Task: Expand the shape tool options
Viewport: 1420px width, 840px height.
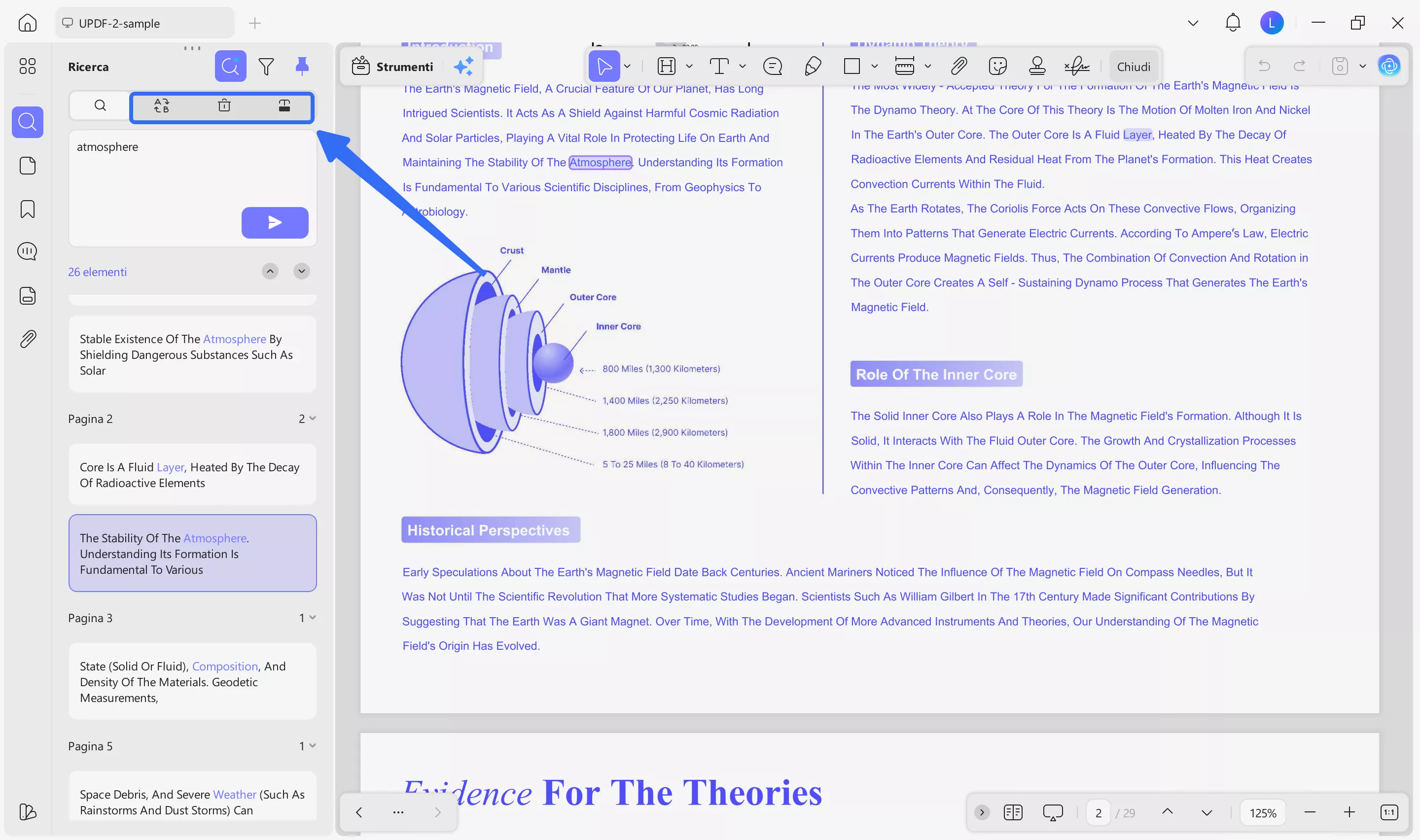Action: pos(875,66)
